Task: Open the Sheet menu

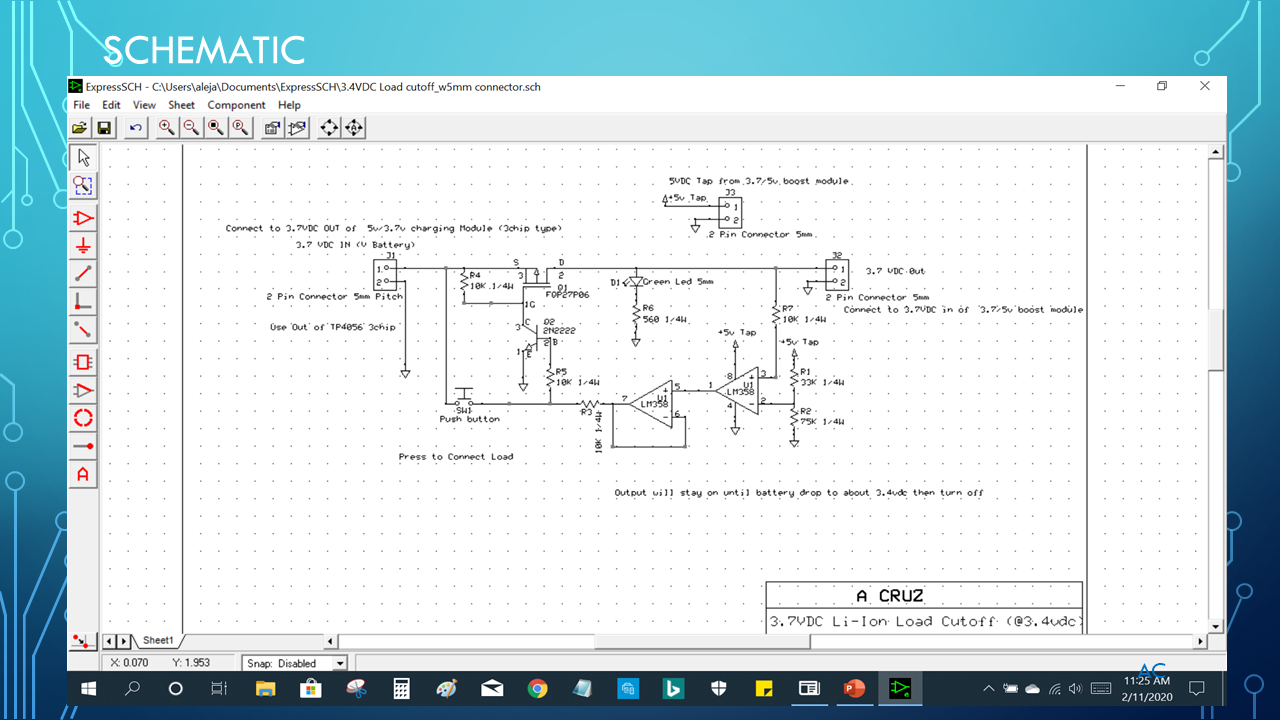Action: [181, 104]
